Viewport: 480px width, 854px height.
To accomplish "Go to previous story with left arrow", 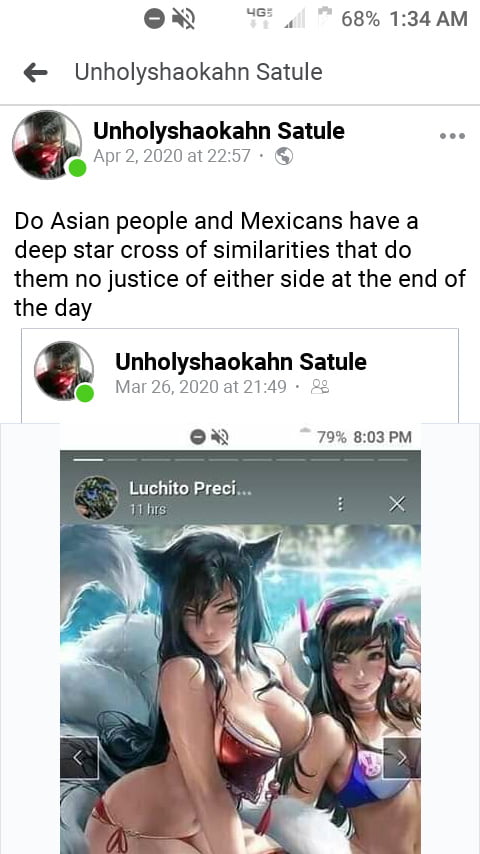I will pyautogui.click(x=79, y=758).
